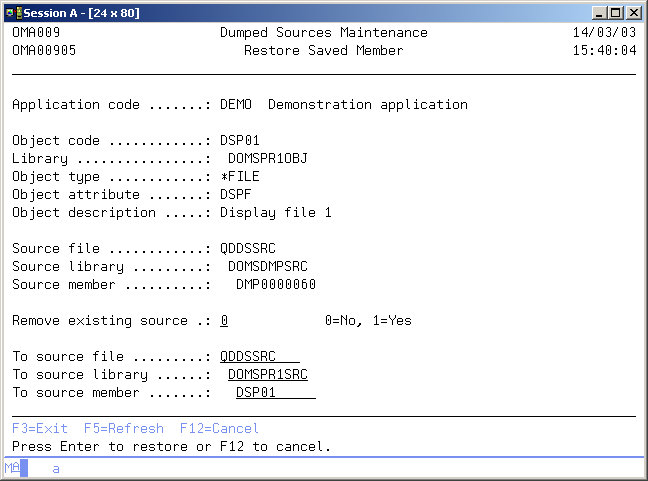Minimize the Session A window
This screenshot has height=481, width=648.
[598, 12]
